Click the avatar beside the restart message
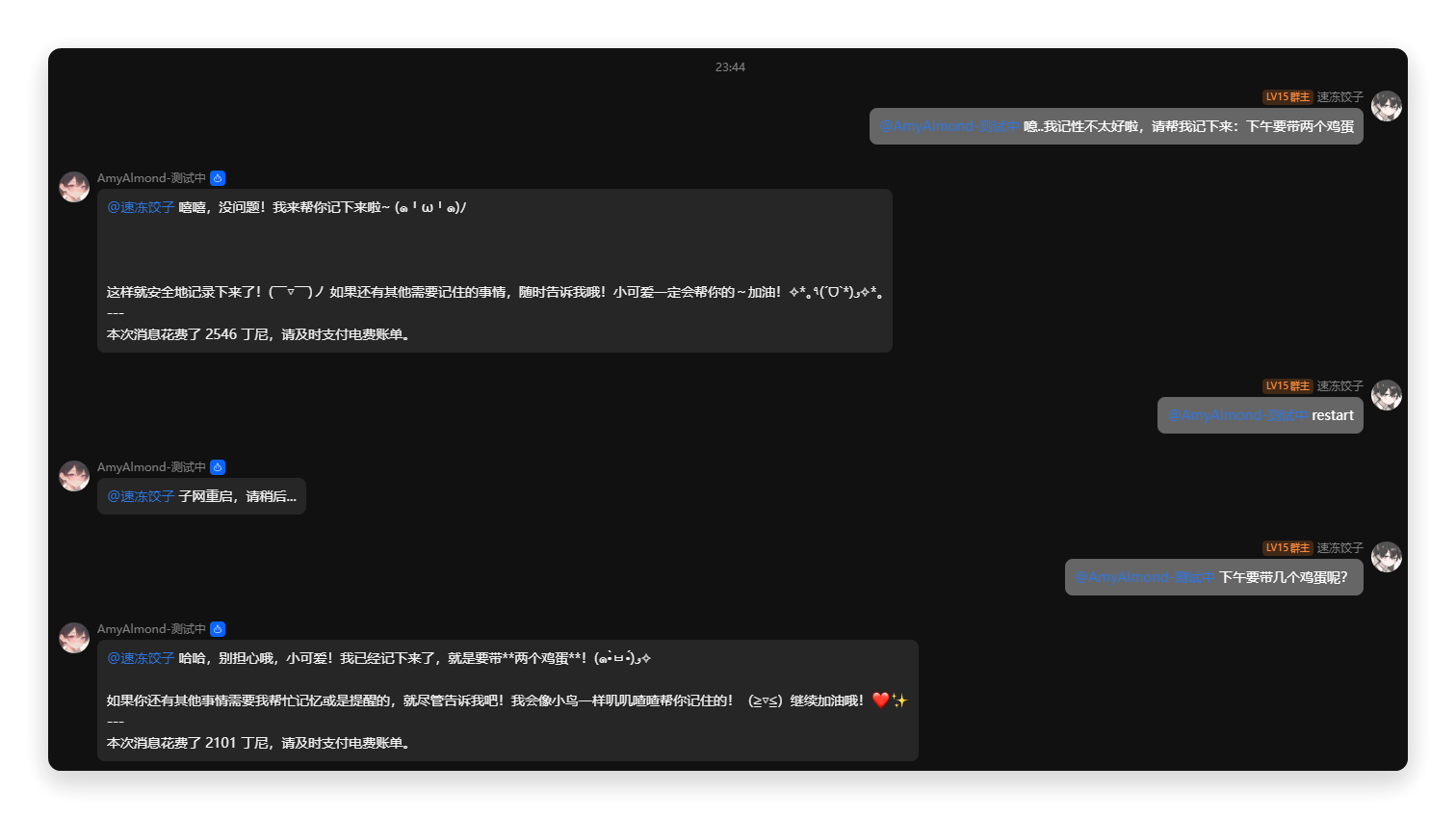The height and width of the screenshot is (819, 1456). pos(1387,395)
